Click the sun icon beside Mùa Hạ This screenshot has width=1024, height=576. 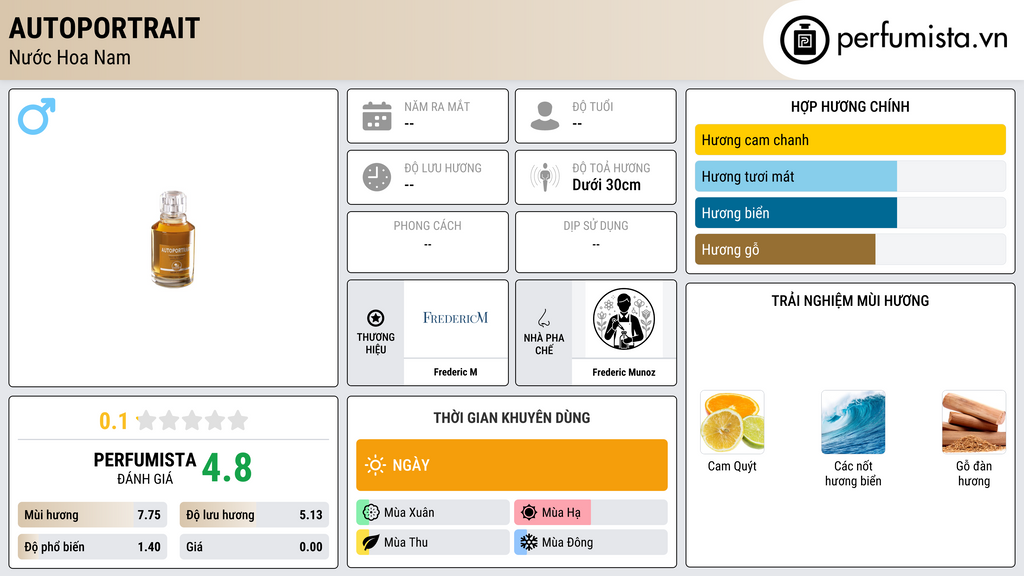tap(529, 513)
